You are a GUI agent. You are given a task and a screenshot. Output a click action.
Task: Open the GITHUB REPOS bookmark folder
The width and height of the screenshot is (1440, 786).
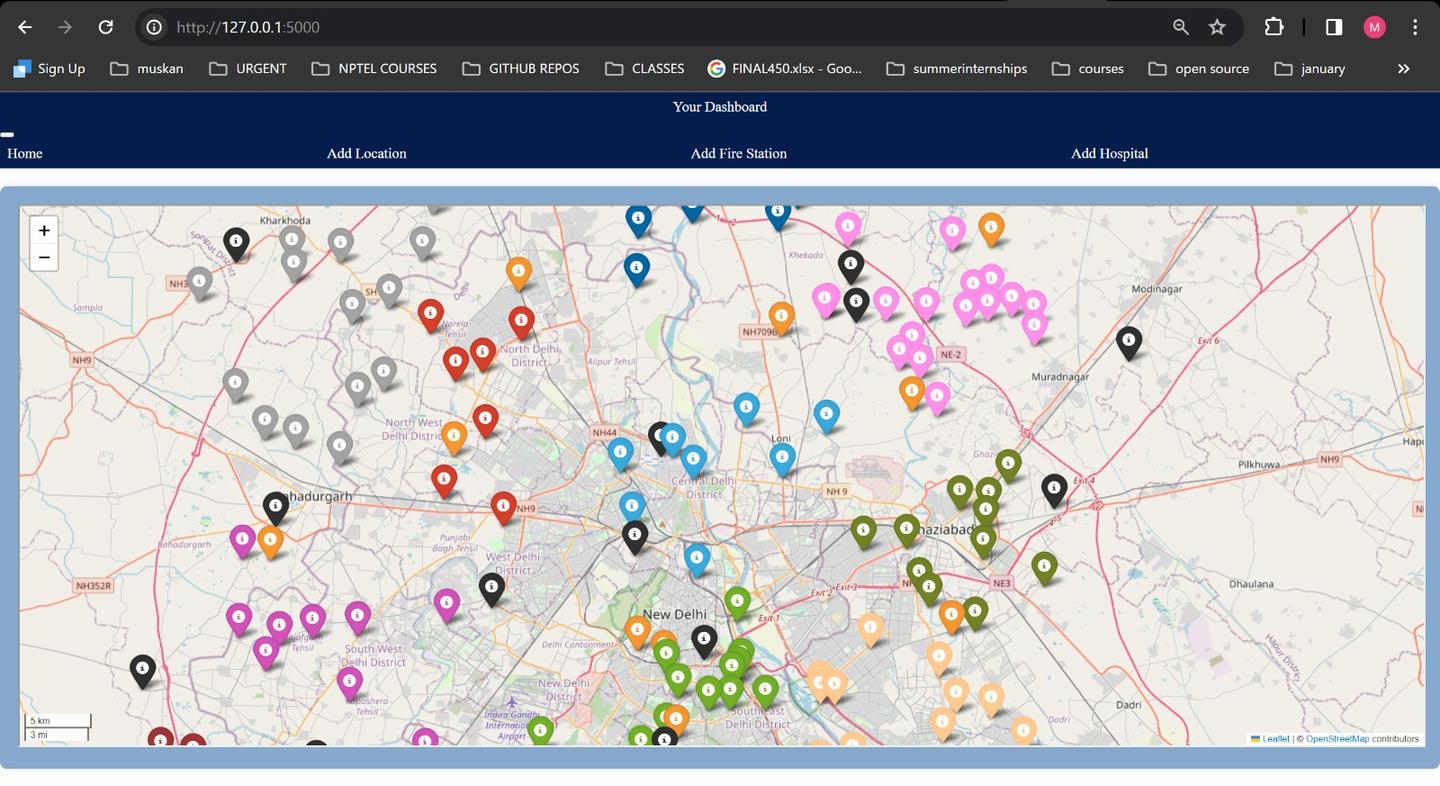click(x=521, y=69)
